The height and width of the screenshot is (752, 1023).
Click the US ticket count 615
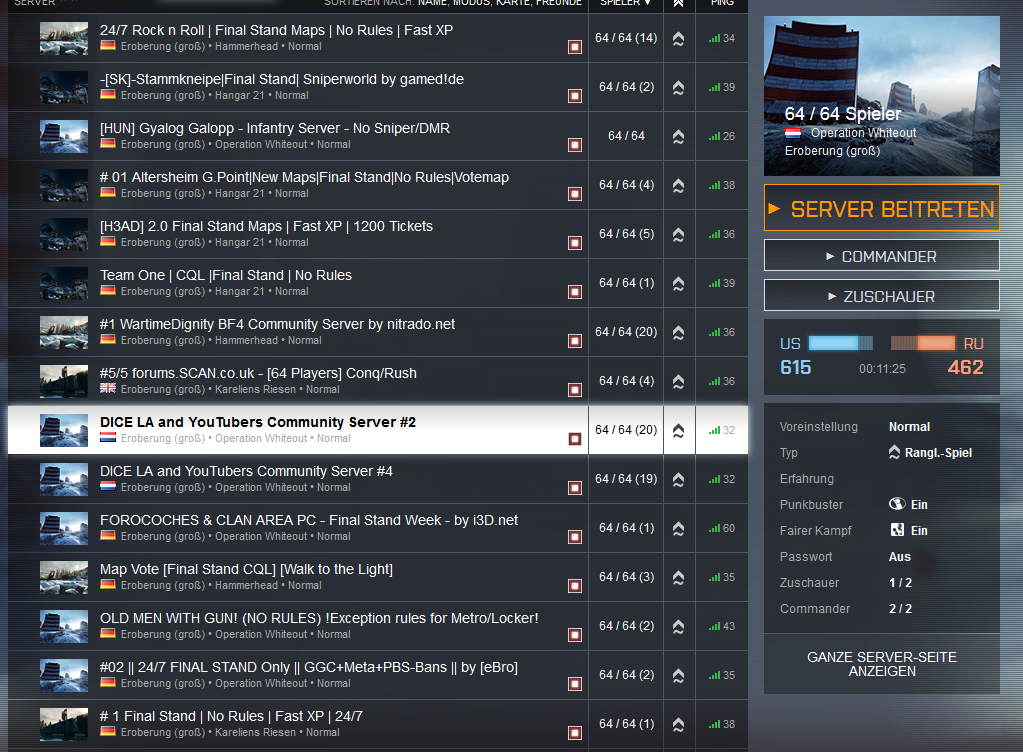[795, 367]
